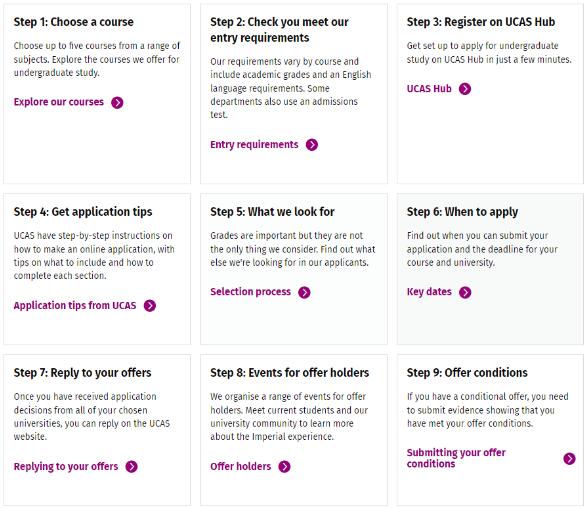Viewport: 587px width, 508px height.
Task: Click the arrow icon after Replying to your offers
Action: (131, 467)
